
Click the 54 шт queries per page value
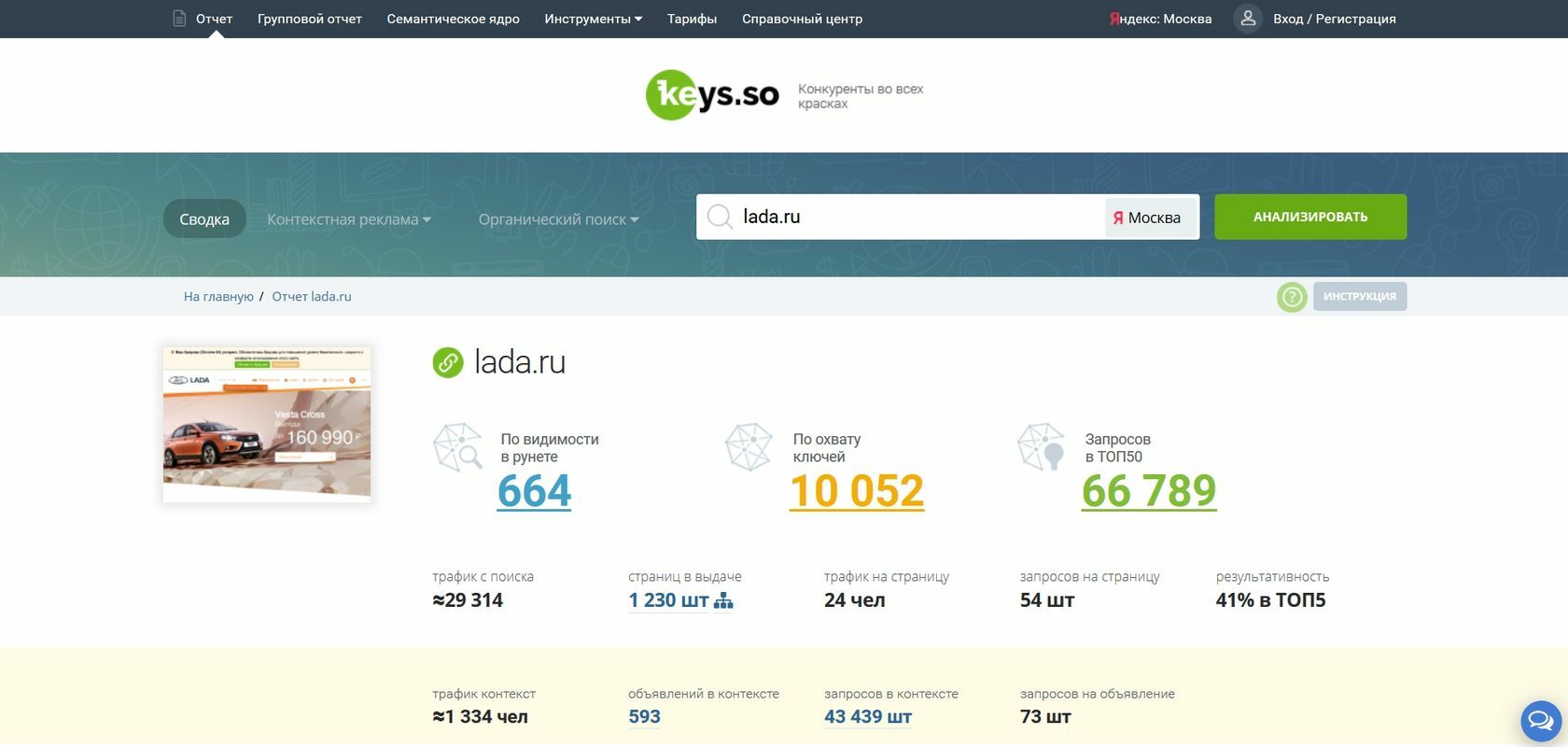pos(1047,600)
